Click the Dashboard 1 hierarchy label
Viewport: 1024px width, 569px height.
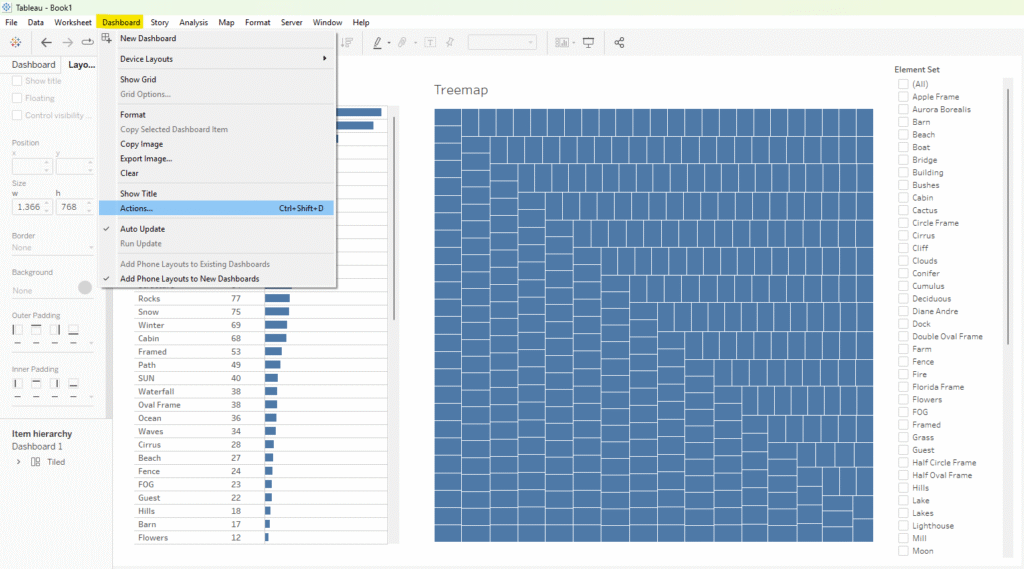pyautogui.click(x=37, y=447)
